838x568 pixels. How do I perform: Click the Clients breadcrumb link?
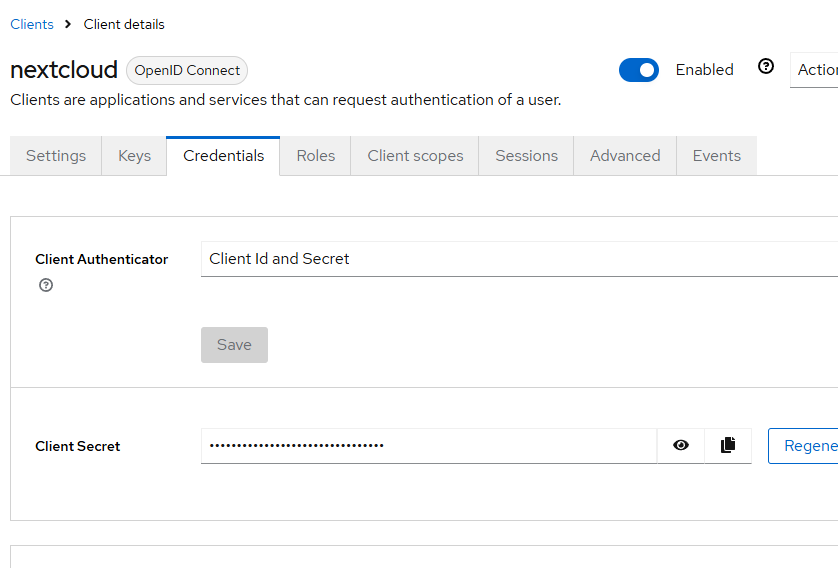[x=32, y=25]
